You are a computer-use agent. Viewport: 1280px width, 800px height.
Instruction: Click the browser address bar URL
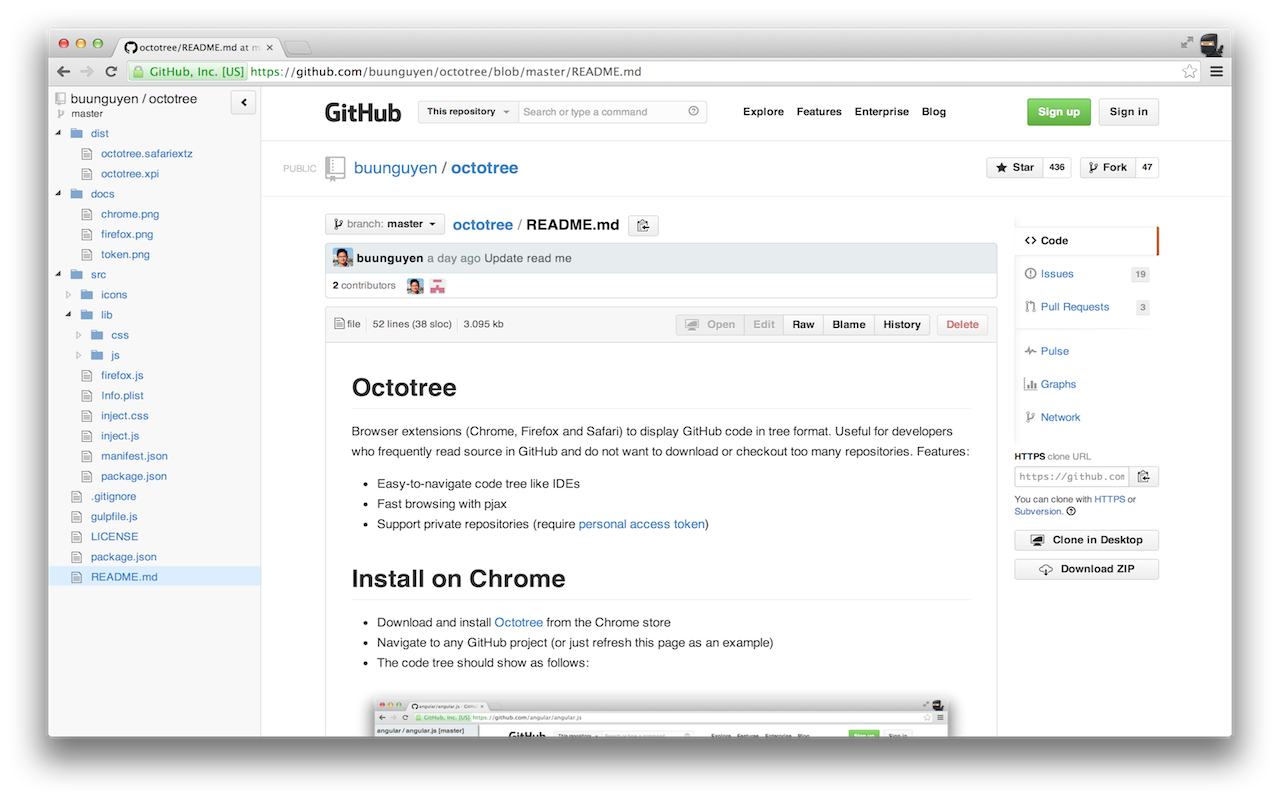coord(445,72)
